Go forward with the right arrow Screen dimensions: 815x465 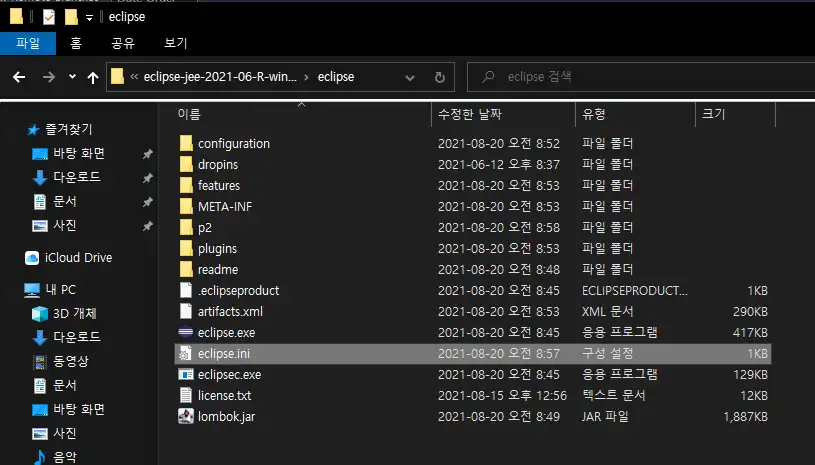tap(49, 77)
